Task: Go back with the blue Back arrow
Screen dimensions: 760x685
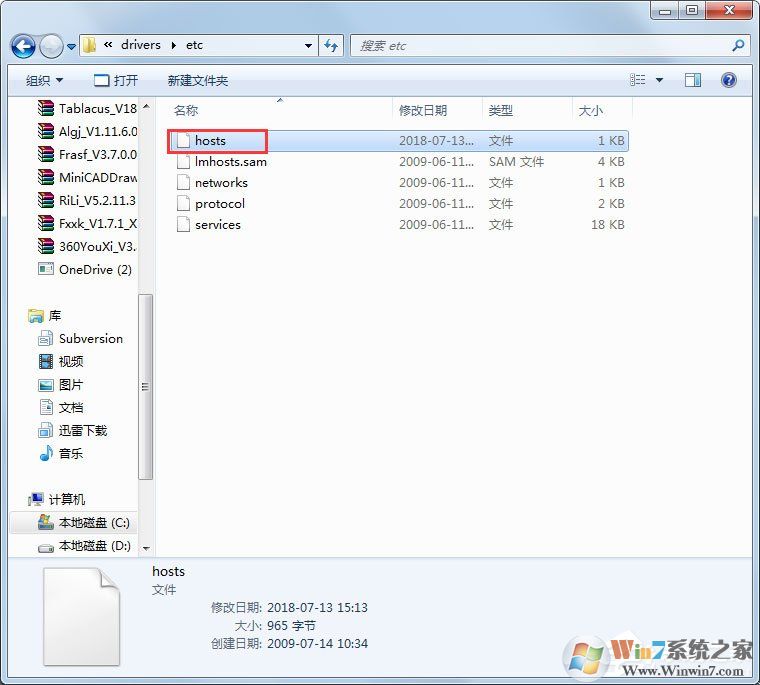Action: coord(23,47)
